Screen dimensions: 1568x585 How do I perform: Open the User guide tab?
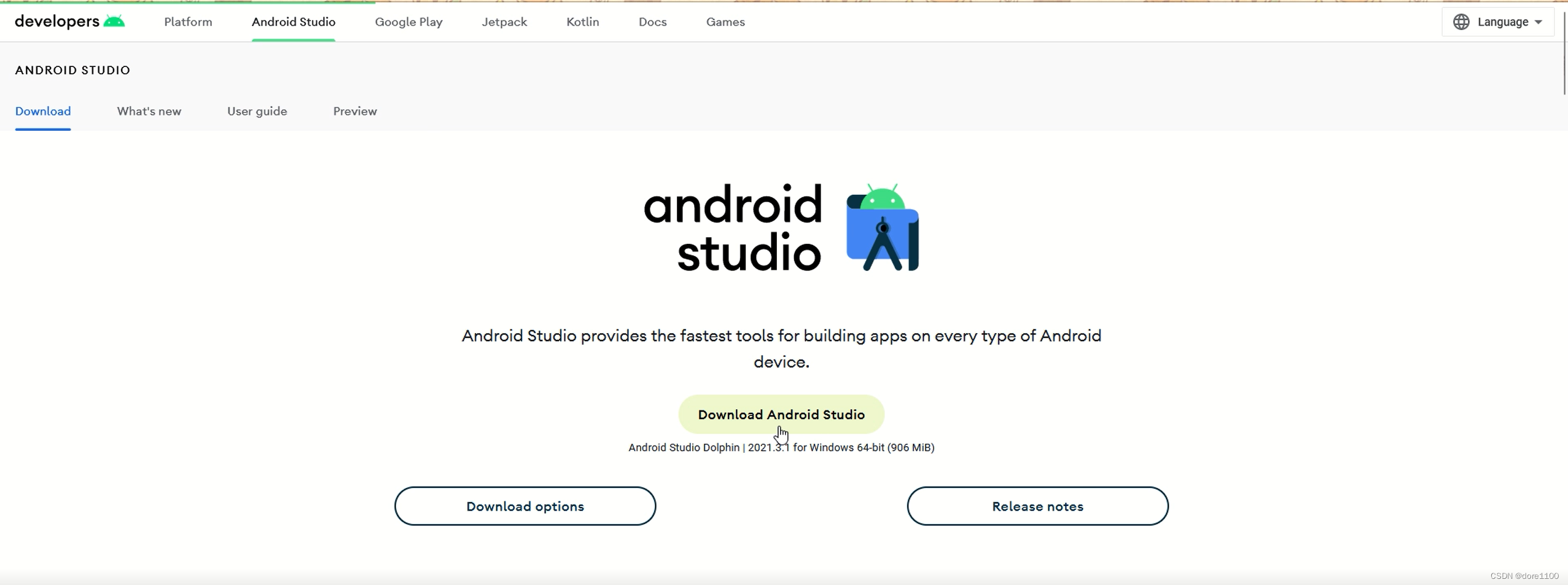(x=257, y=111)
